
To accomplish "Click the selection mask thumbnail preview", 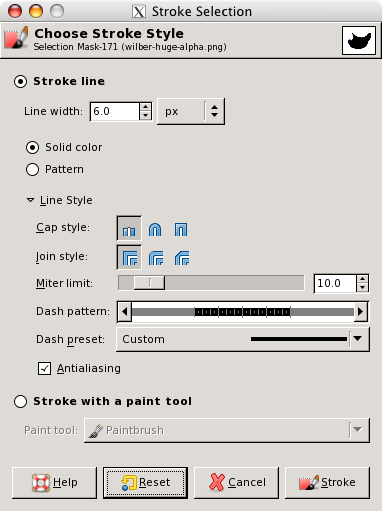I will (x=359, y=40).
